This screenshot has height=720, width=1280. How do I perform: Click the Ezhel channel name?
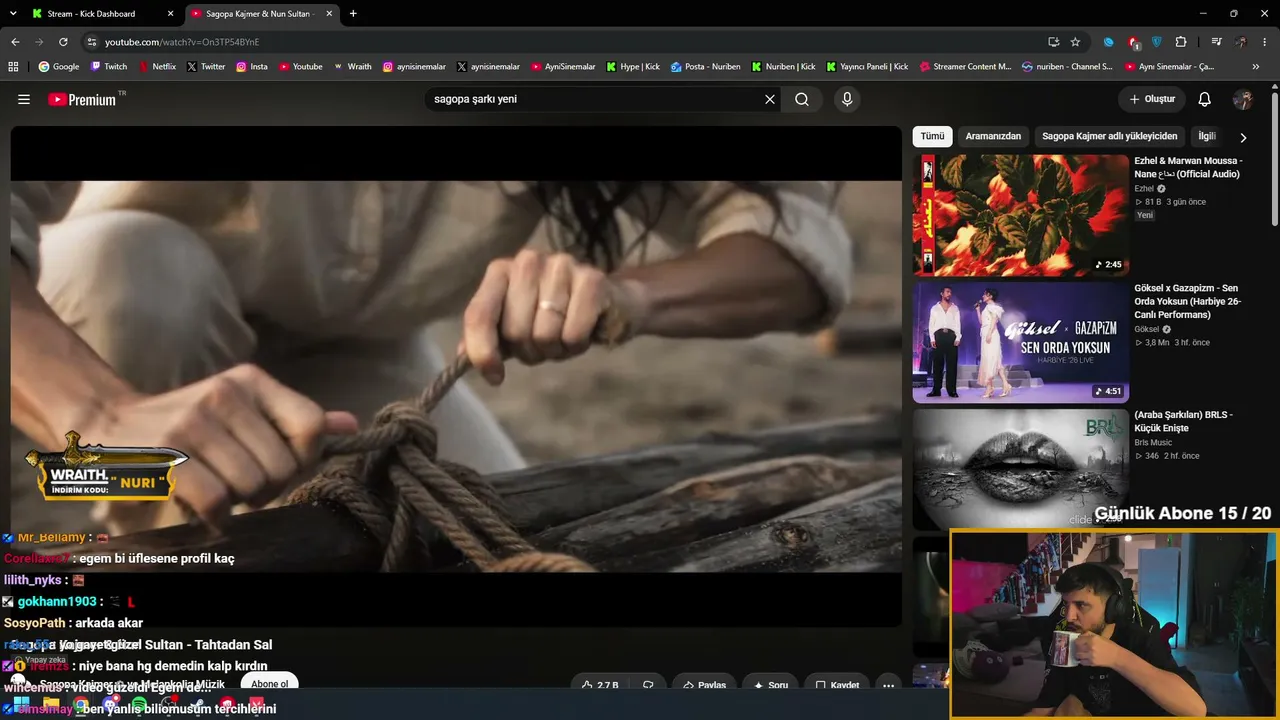pyautogui.click(x=1144, y=188)
